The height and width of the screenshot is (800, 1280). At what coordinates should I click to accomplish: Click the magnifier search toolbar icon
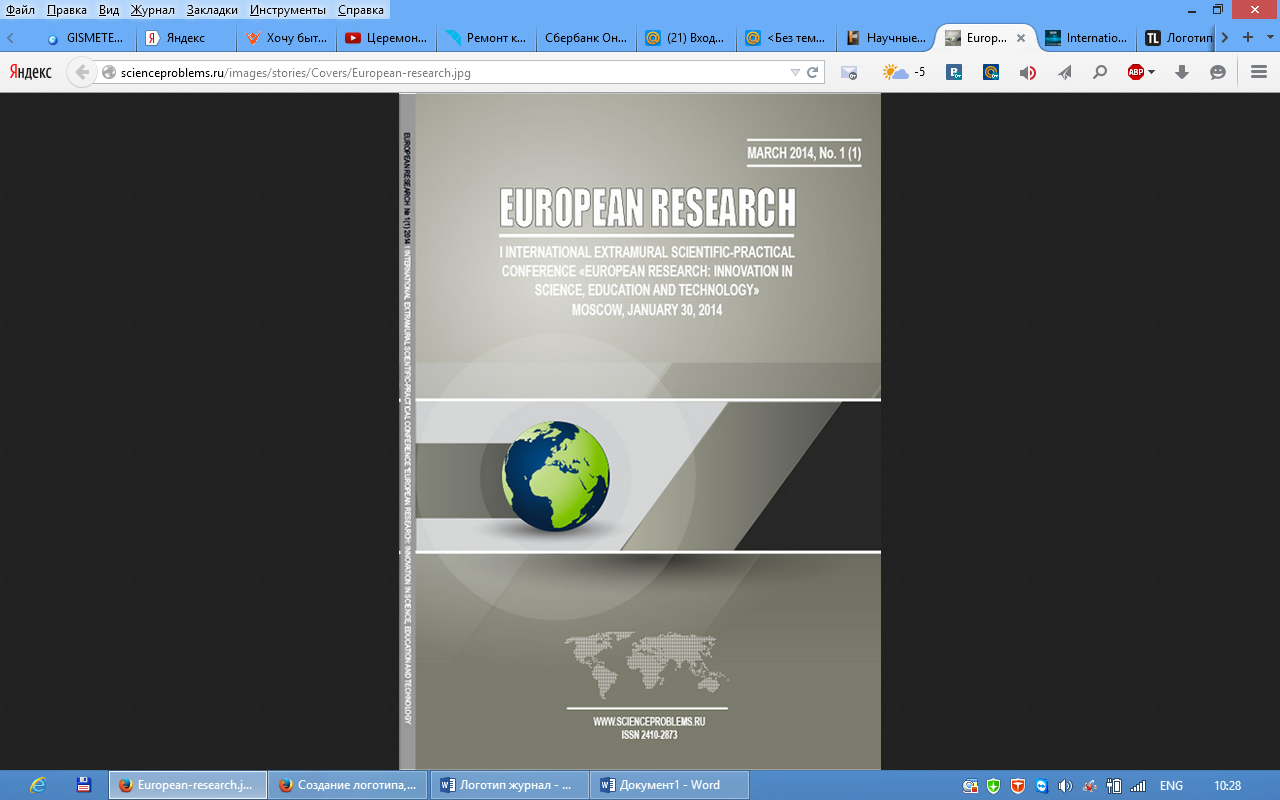click(1100, 72)
